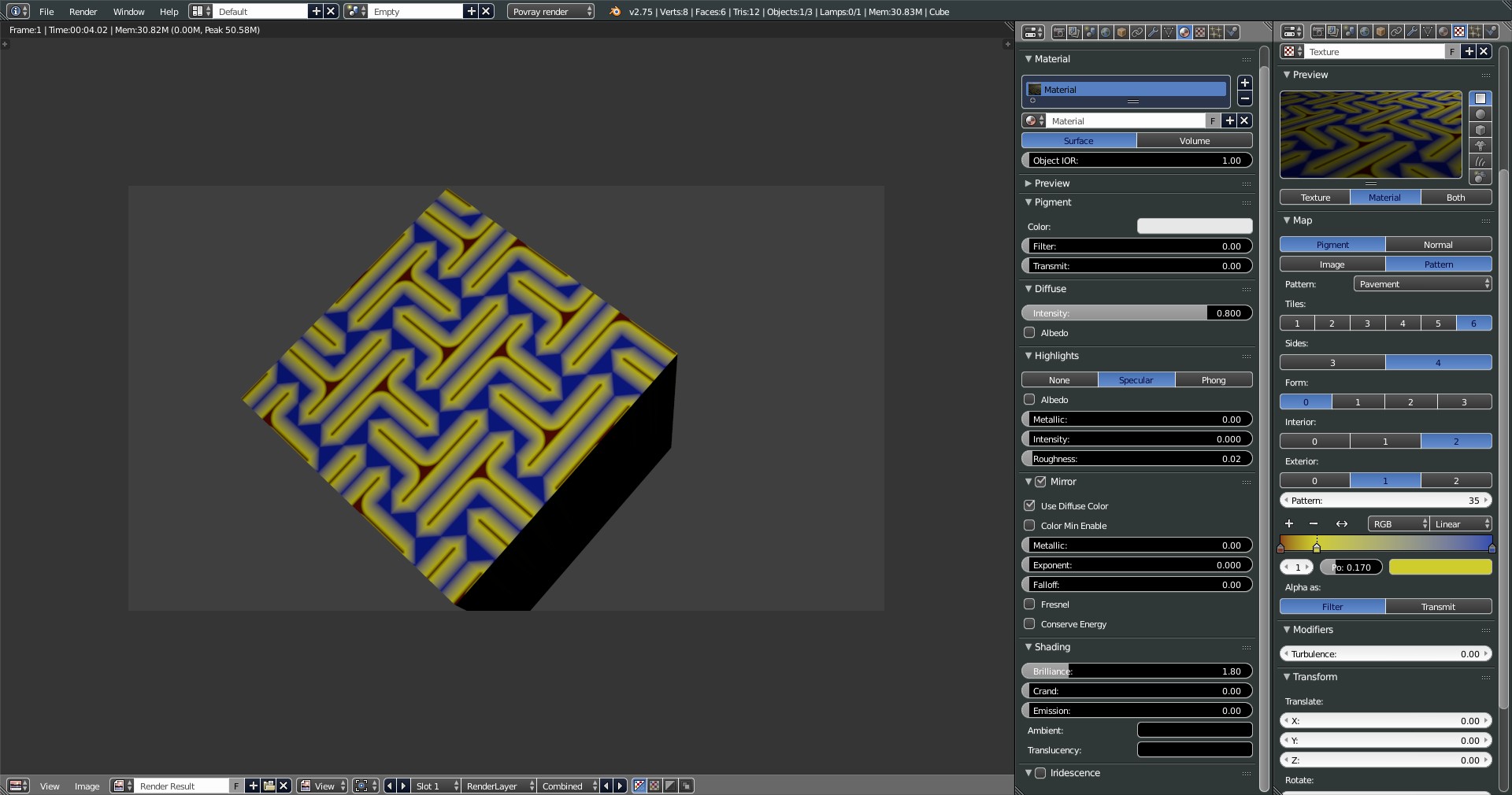
Task: Choose the cube preview shape
Action: pos(1480,131)
